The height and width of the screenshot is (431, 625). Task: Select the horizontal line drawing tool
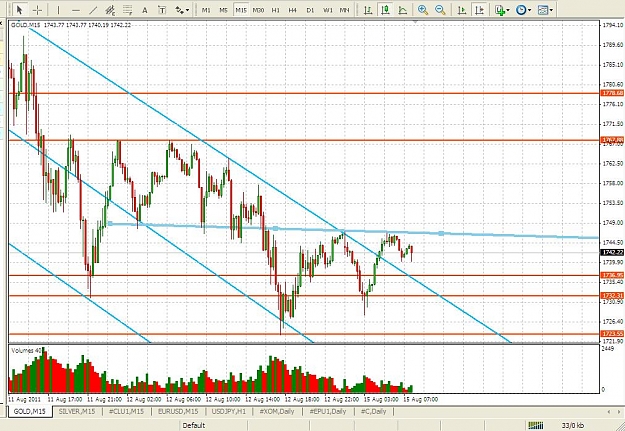76,10
